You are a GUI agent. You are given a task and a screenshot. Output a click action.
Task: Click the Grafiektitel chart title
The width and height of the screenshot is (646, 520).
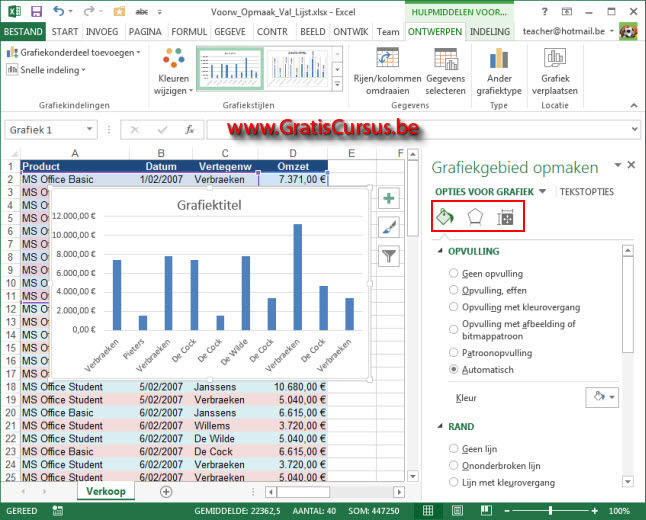tap(209, 205)
